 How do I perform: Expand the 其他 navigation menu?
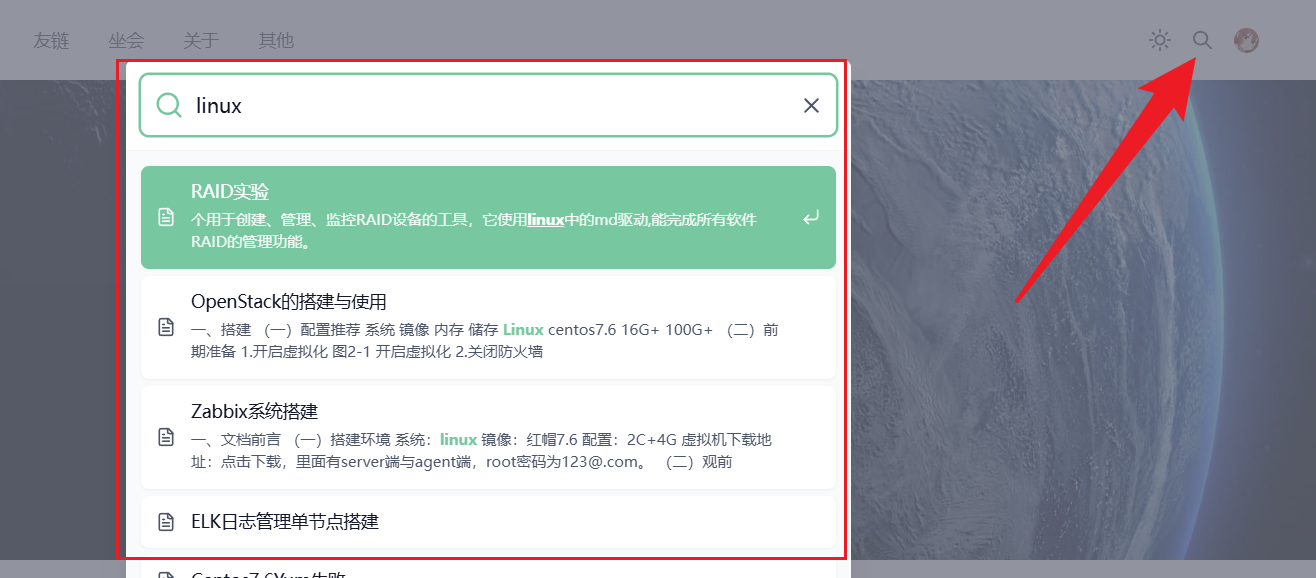[276, 41]
